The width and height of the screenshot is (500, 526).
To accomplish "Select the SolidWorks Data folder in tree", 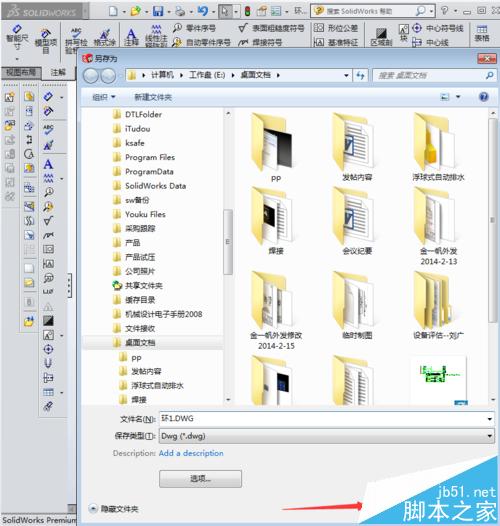I will (x=149, y=186).
